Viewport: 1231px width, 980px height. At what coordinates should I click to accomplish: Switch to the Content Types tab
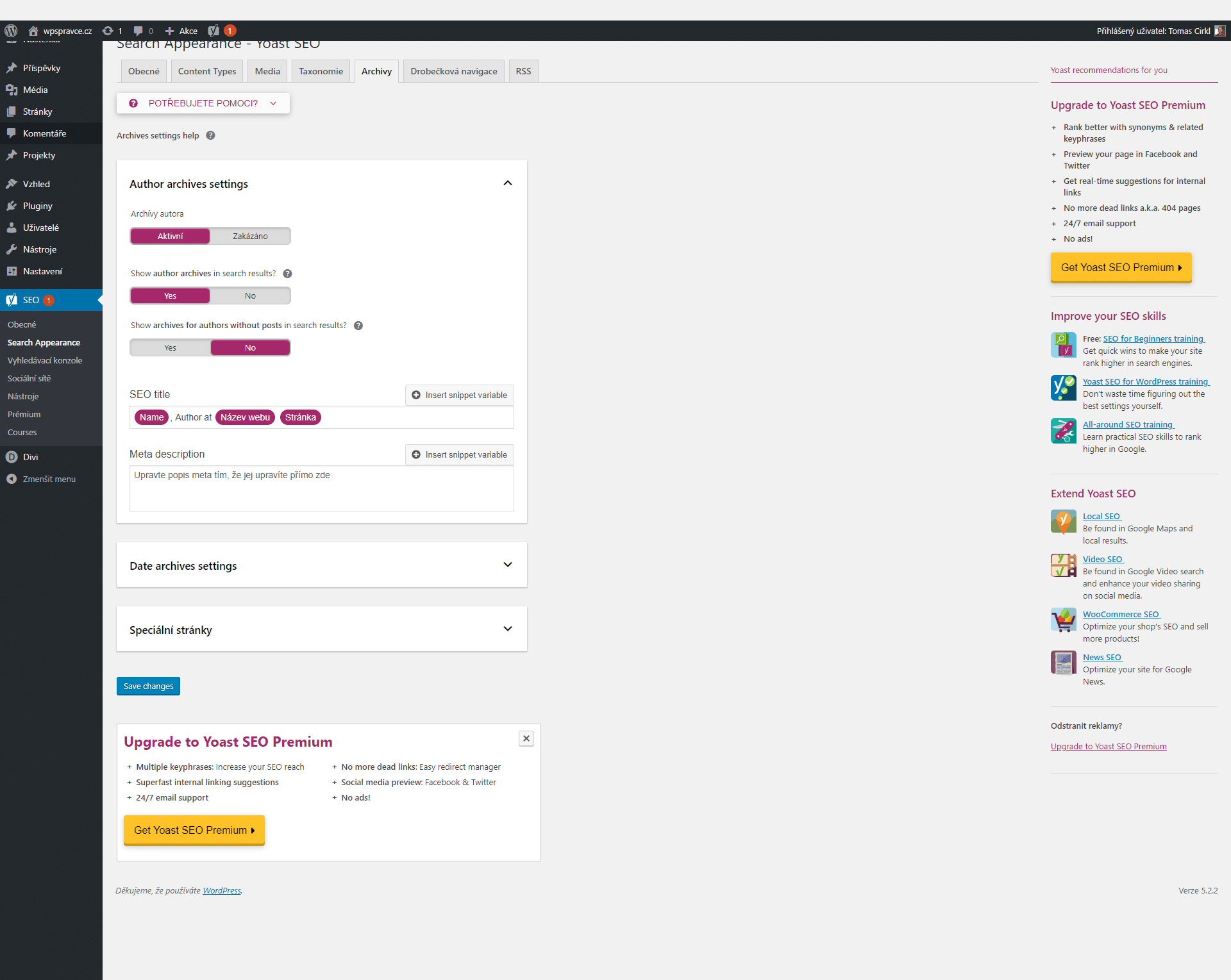point(207,71)
